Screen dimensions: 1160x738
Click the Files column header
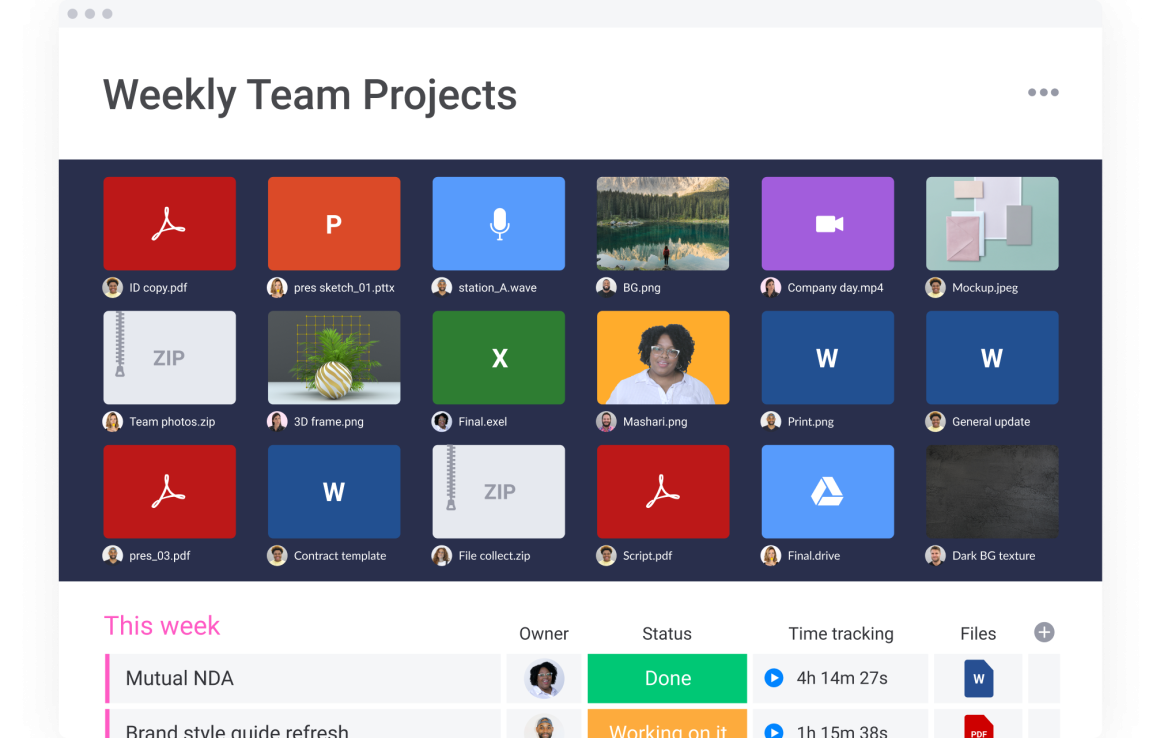[x=978, y=634]
